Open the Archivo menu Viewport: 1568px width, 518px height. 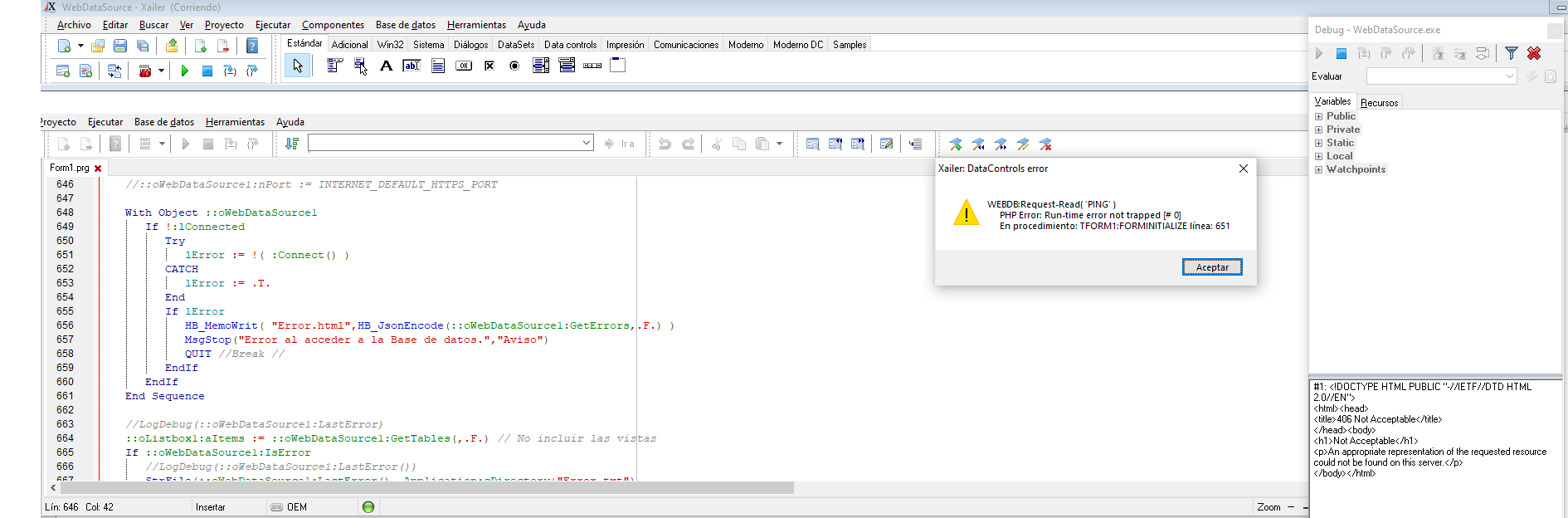click(x=74, y=25)
